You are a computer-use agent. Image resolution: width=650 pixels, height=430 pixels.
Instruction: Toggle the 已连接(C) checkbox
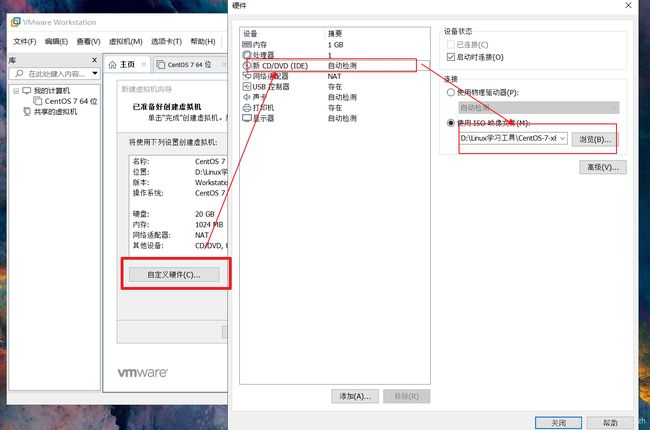pos(451,44)
